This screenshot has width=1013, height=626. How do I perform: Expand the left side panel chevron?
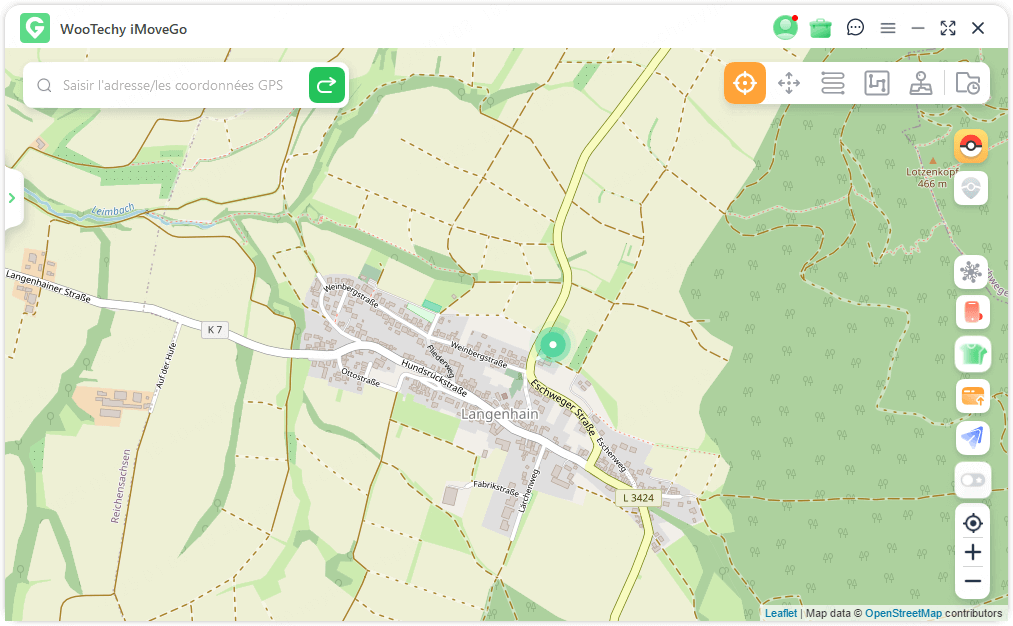pos(13,198)
